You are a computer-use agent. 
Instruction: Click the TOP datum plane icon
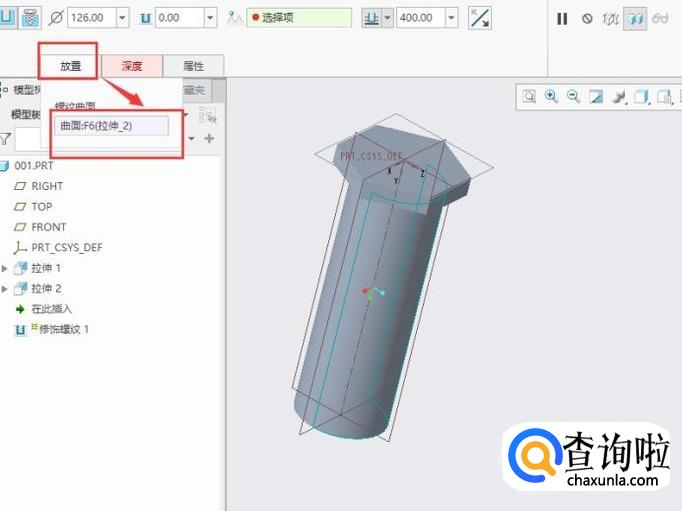point(20,207)
